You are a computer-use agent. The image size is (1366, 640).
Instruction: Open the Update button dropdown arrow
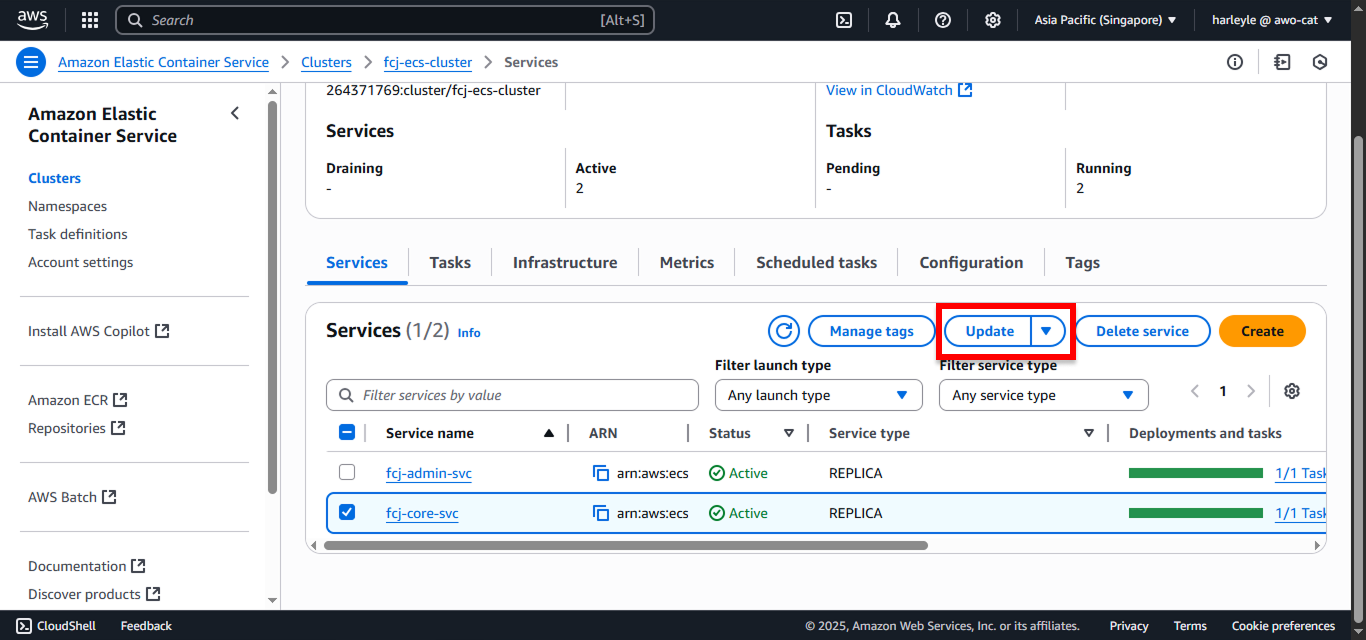pos(1047,331)
